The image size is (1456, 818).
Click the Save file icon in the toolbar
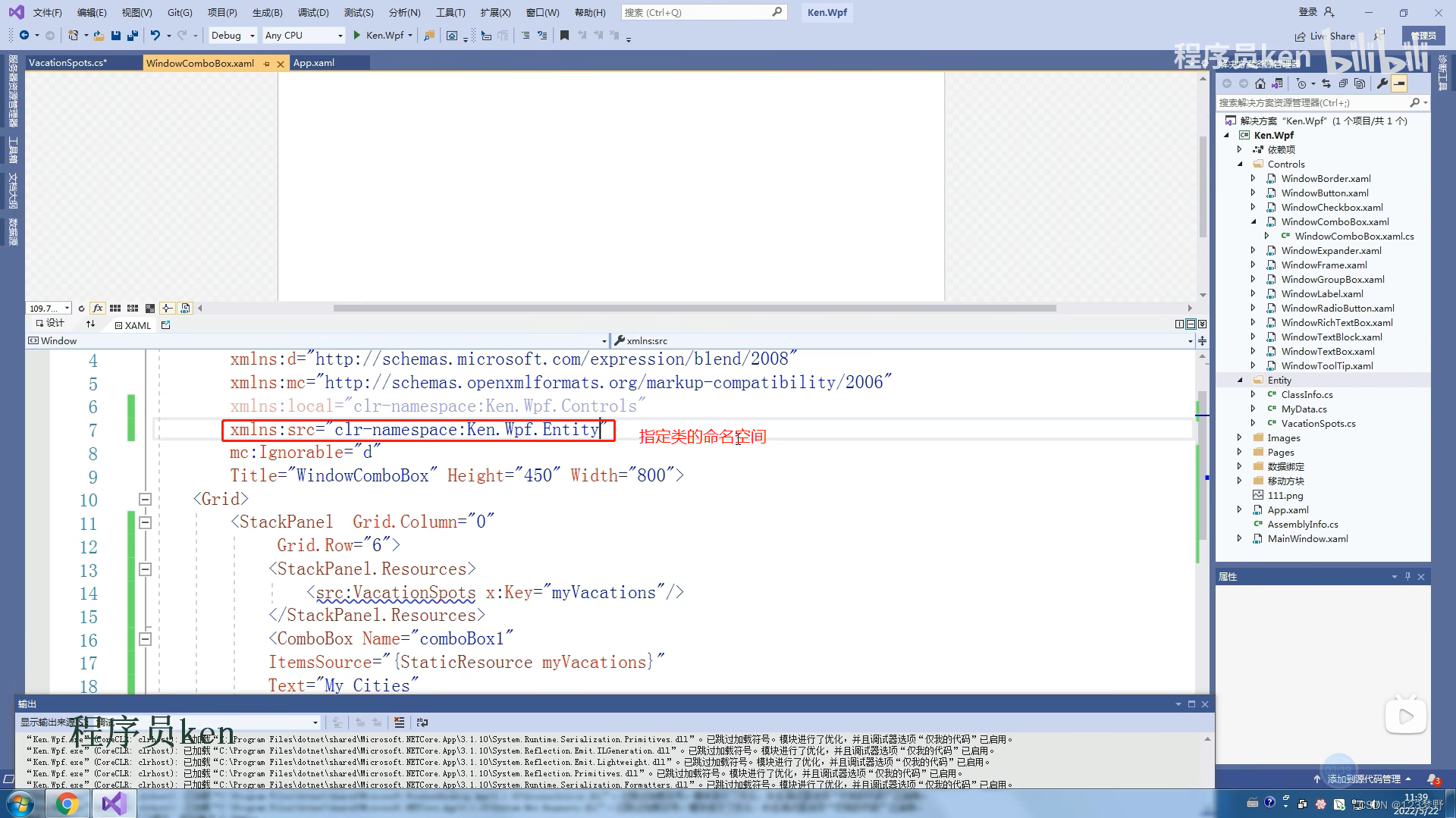click(116, 36)
